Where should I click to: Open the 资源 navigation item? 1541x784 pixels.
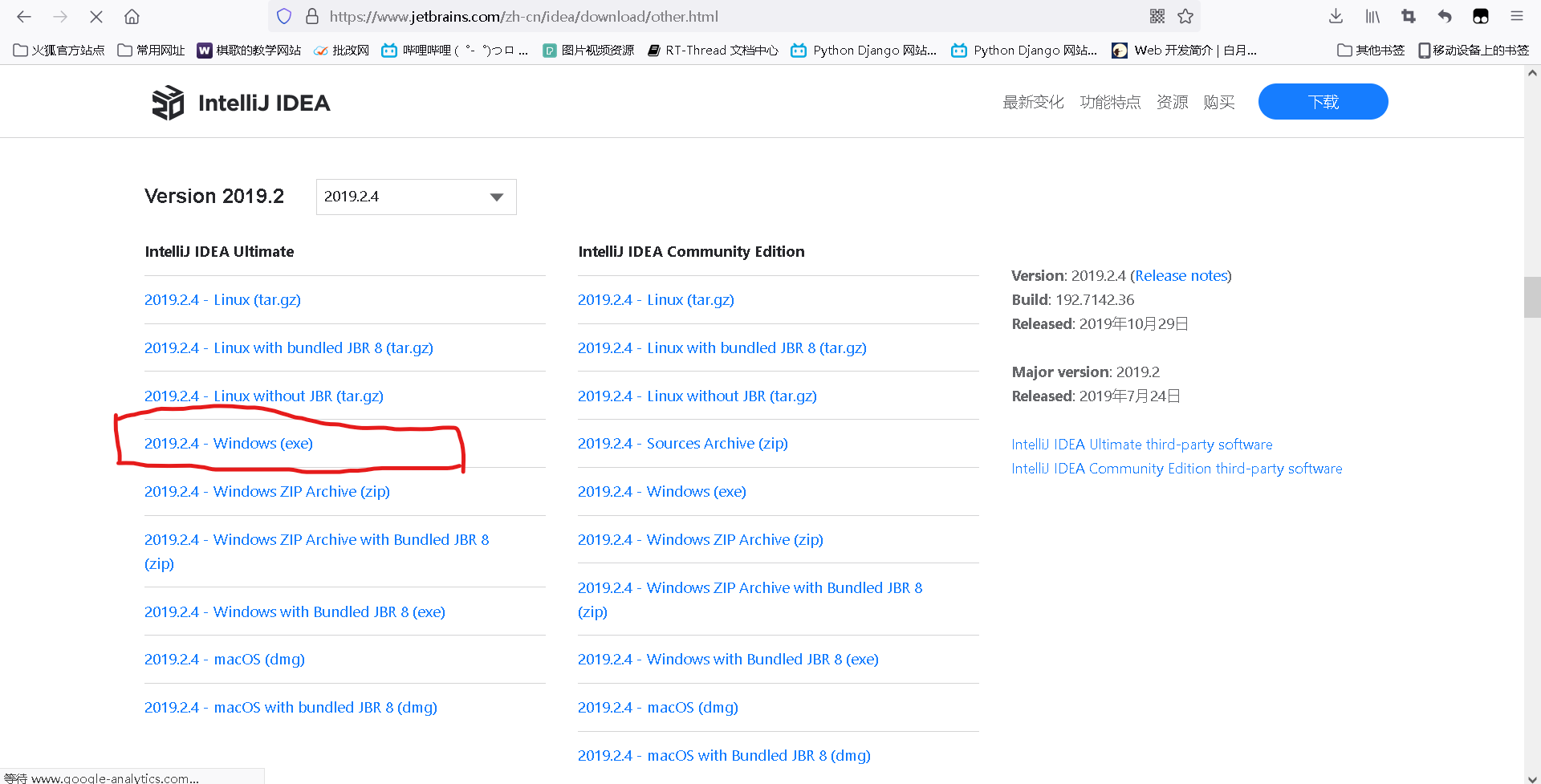point(1172,102)
